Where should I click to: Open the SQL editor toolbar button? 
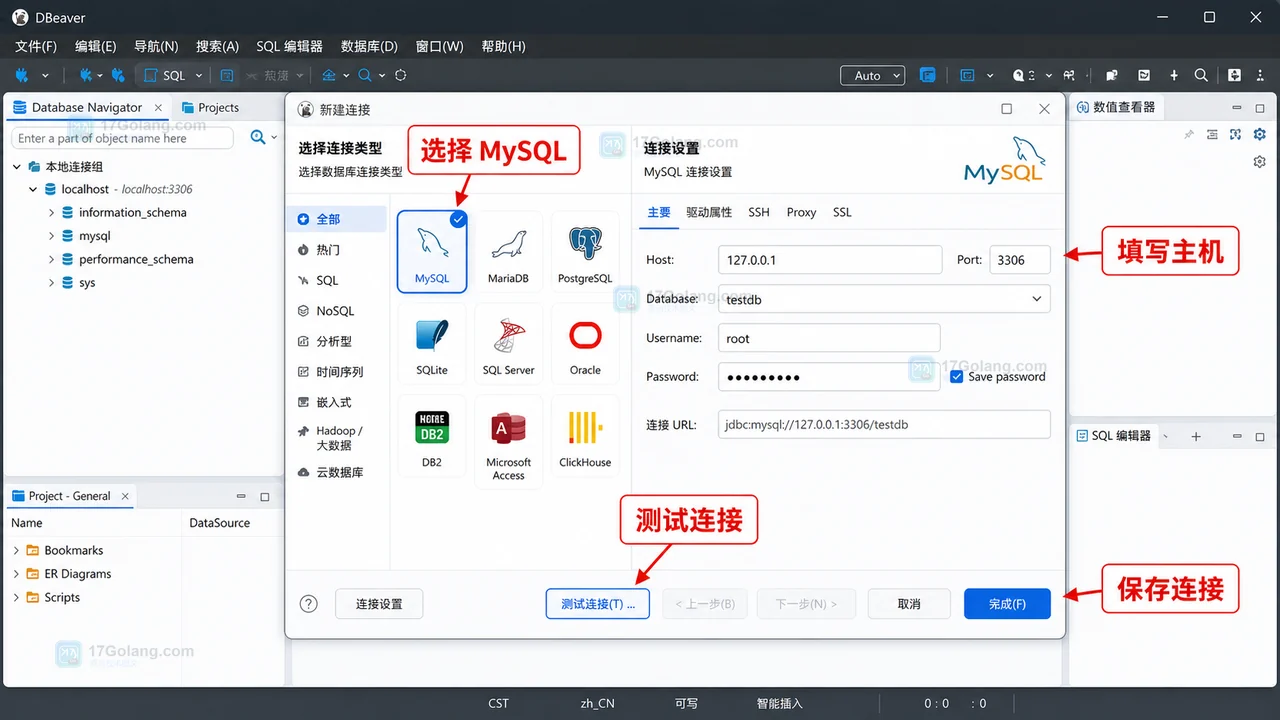click(x=165, y=75)
